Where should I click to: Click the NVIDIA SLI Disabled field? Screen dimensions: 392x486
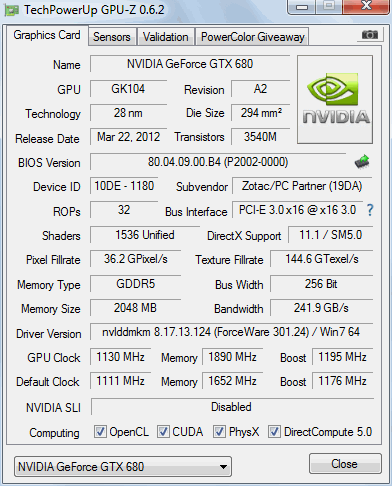click(x=232, y=407)
